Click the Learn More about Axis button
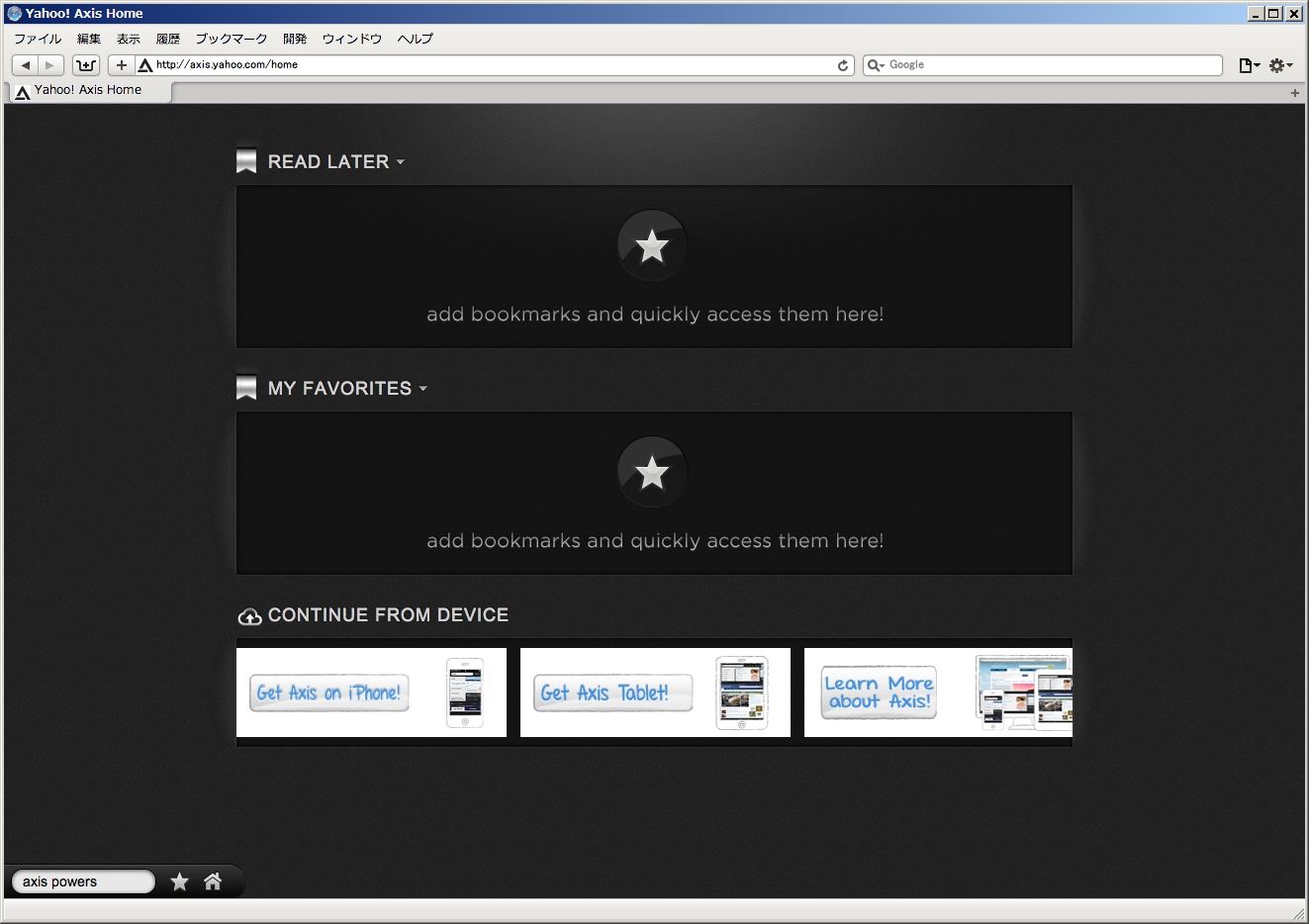 (879, 693)
